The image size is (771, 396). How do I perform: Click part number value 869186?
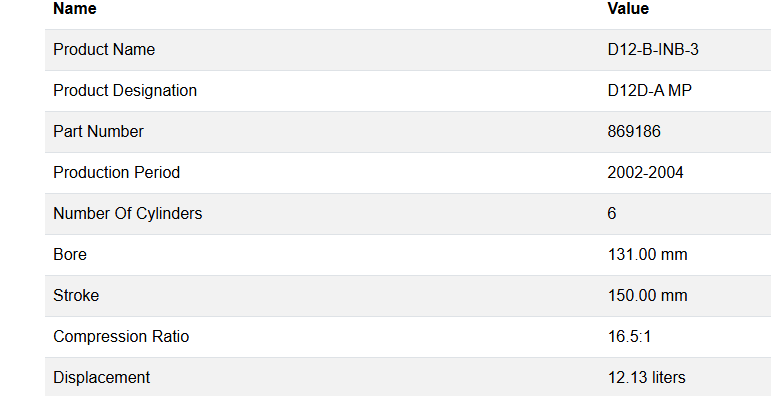coord(634,131)
